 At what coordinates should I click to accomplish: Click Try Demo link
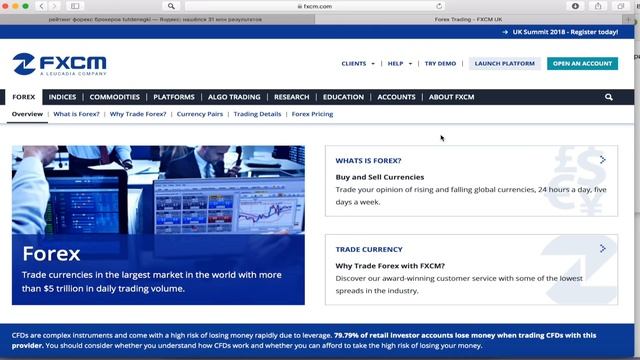coord(440,64)
